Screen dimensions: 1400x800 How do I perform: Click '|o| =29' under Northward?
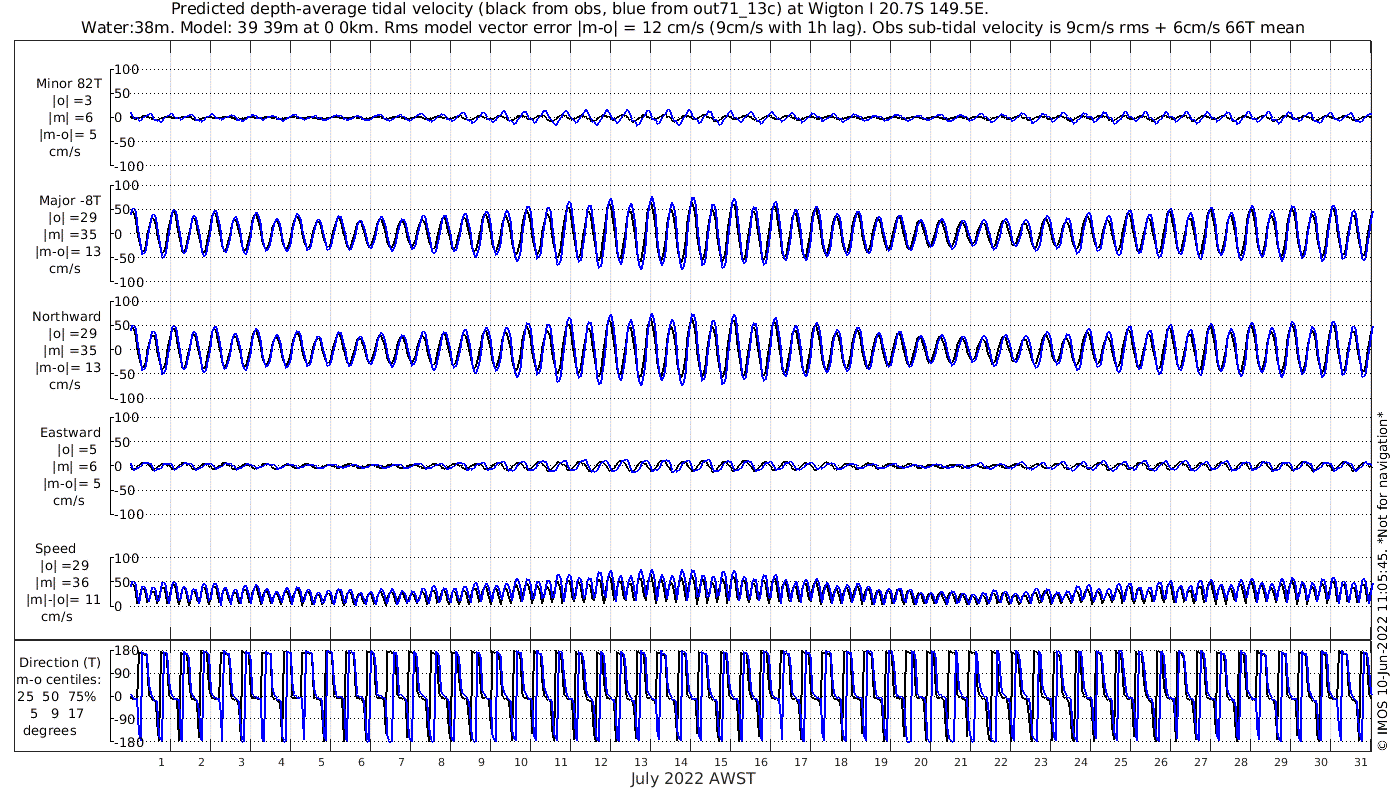point(71,333)
